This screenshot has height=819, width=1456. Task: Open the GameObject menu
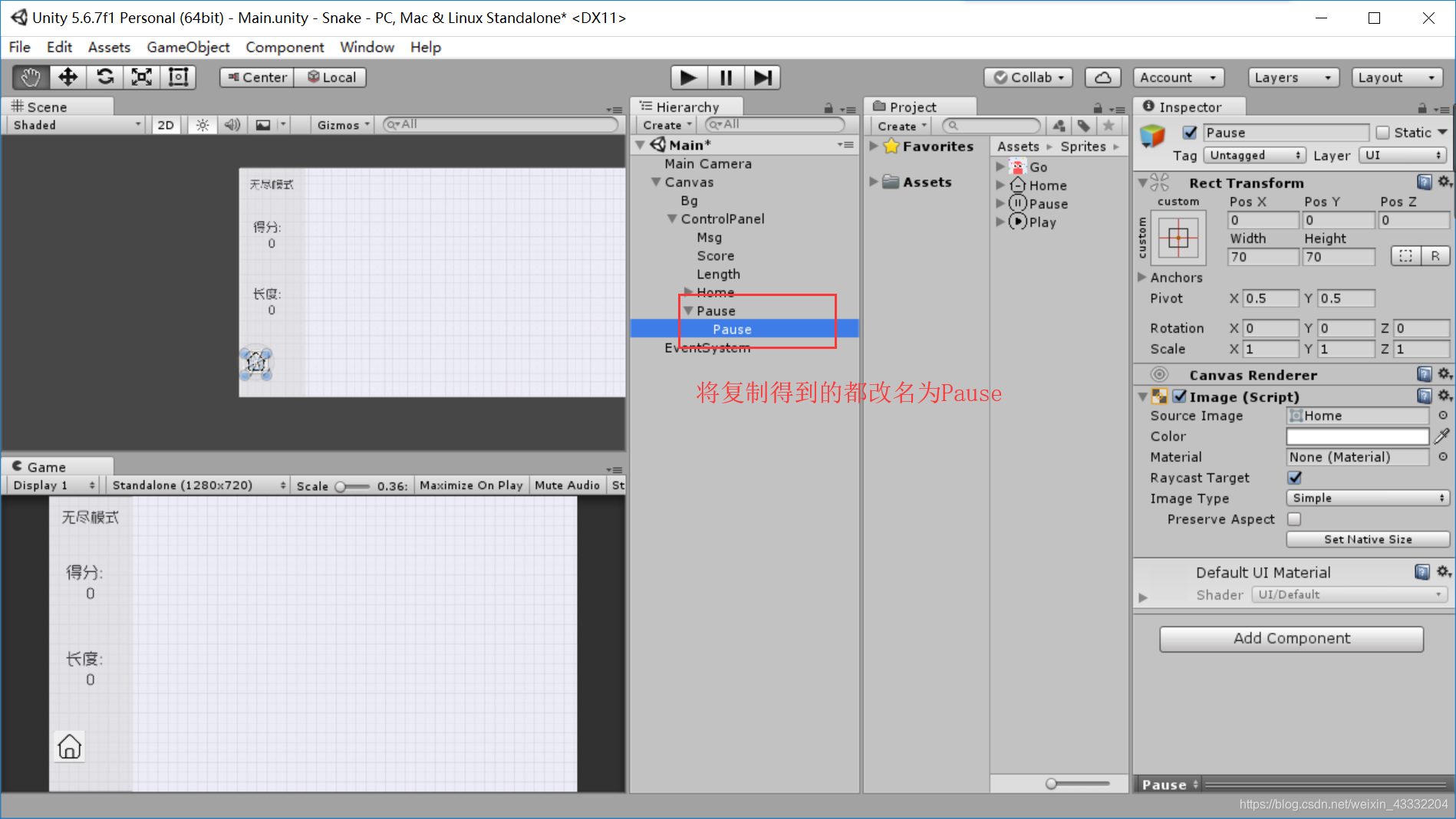(x=188, y=48)
